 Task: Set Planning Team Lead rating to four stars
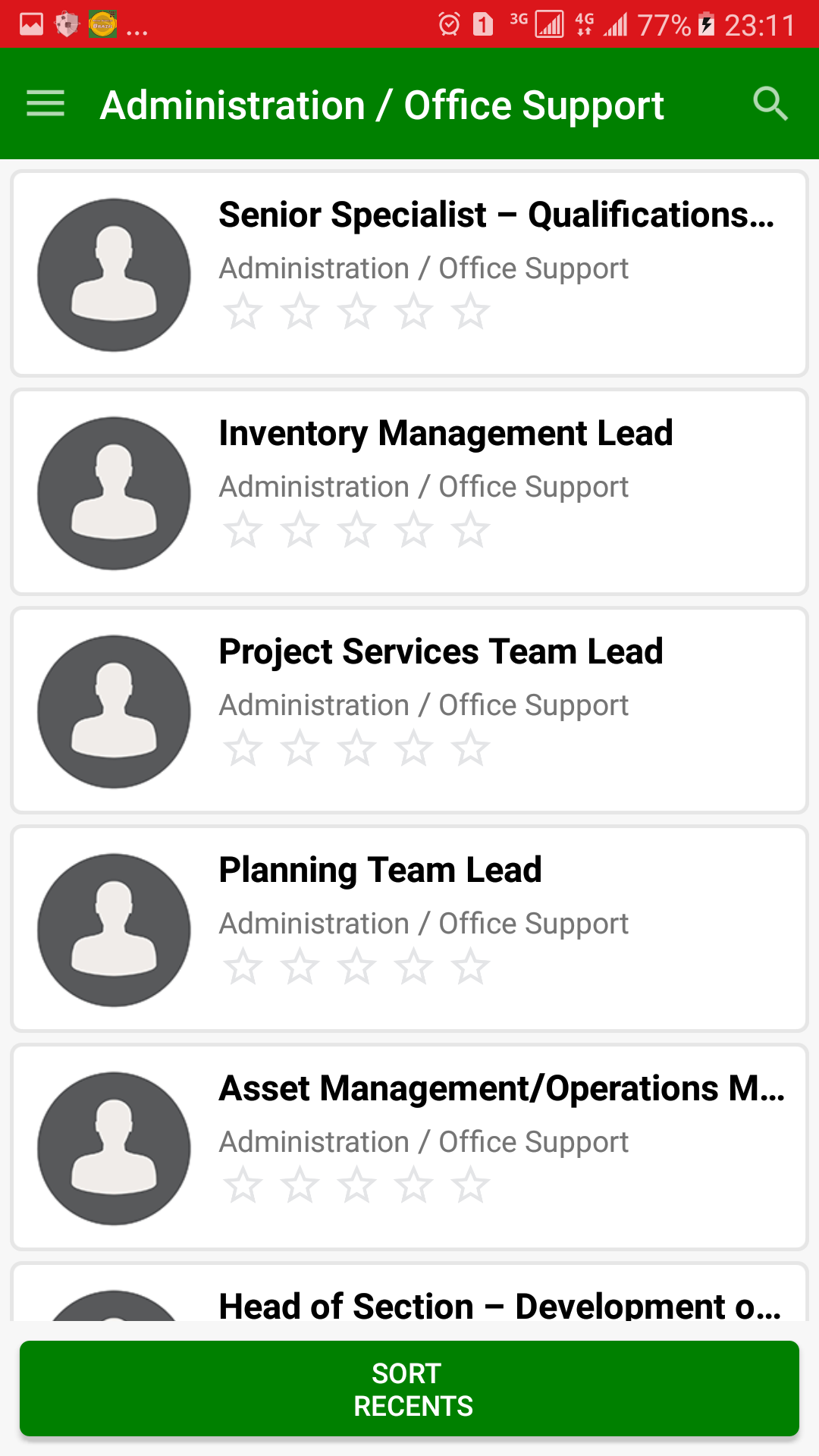[413, 967]
